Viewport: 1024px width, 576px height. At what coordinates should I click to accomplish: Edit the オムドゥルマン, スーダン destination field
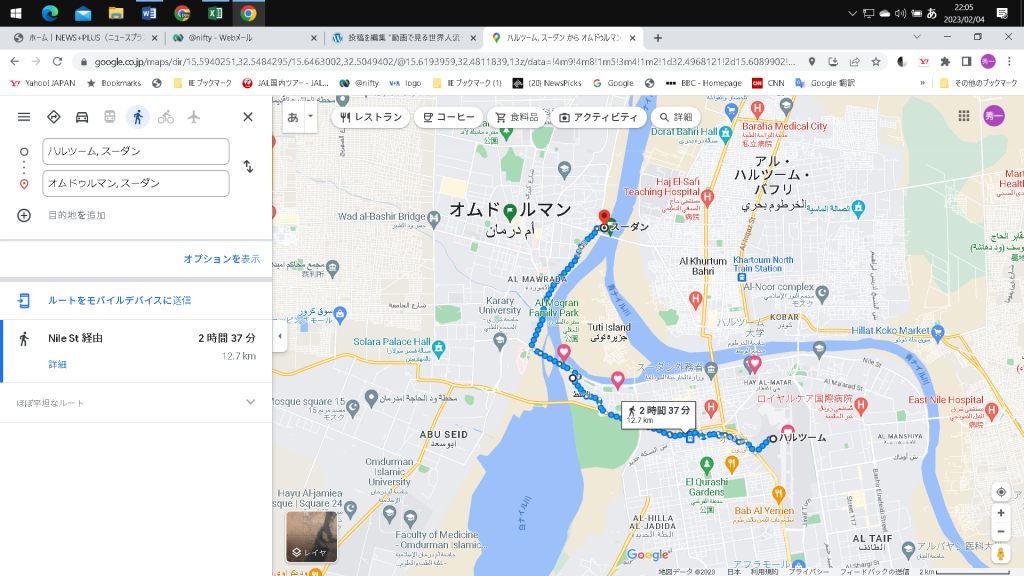pos(136,184)
